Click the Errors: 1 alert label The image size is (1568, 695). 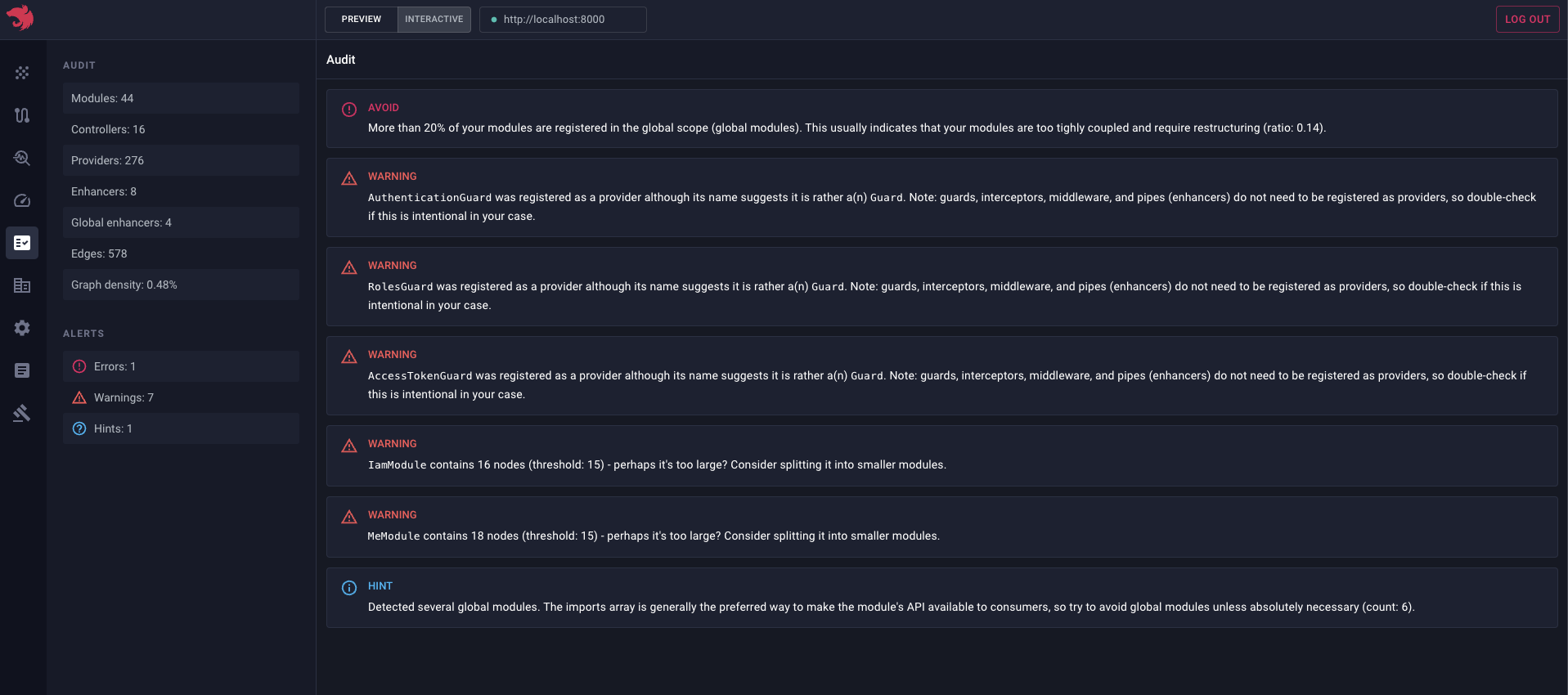click(115, 366)
